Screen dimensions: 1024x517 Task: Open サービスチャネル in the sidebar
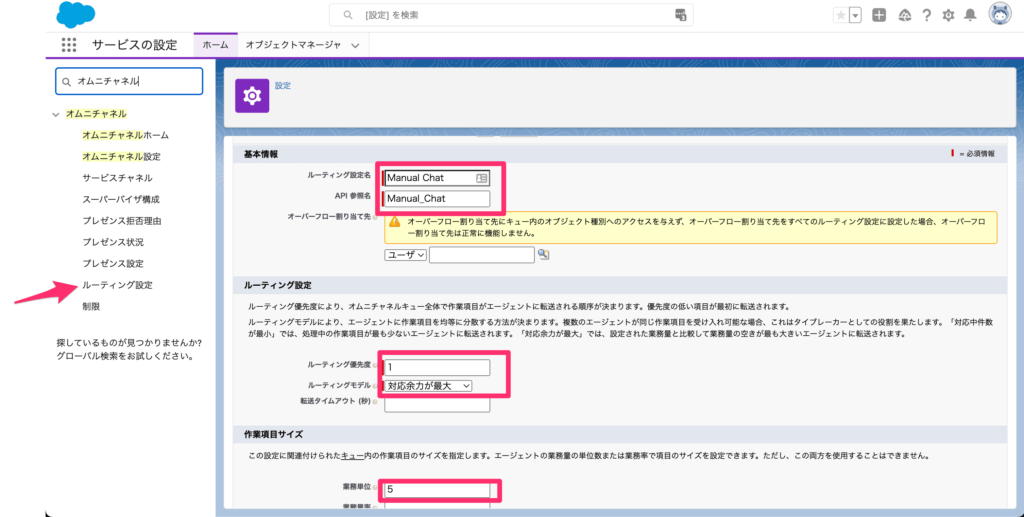pos(118,178)
